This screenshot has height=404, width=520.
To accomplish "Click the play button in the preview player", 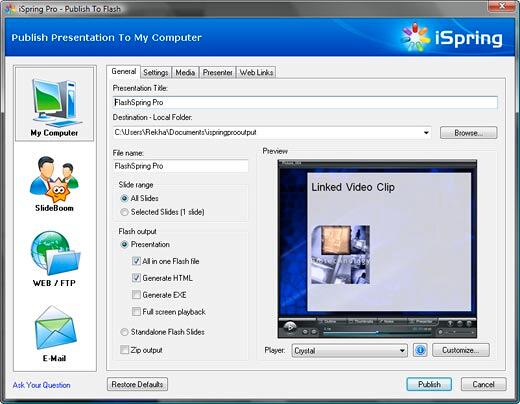I will [290, 327].
